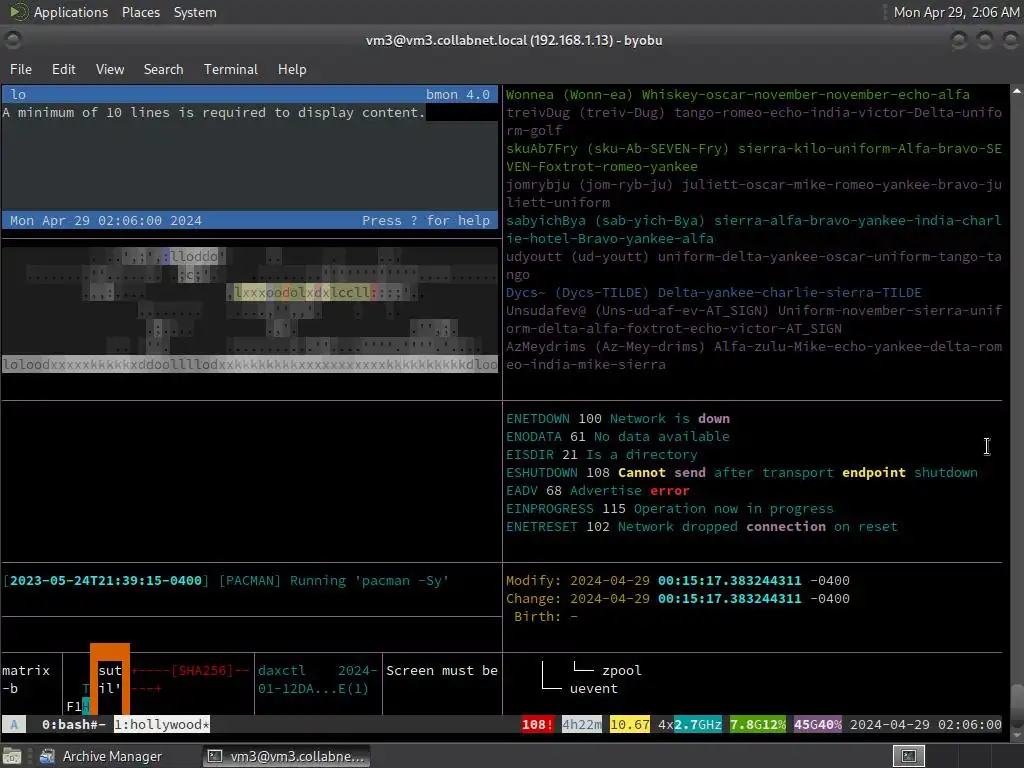The height and width of the screenshot is (768, 1024).
Task: Select the 0:bash byobu window tab
Action: tap(73, 724)
